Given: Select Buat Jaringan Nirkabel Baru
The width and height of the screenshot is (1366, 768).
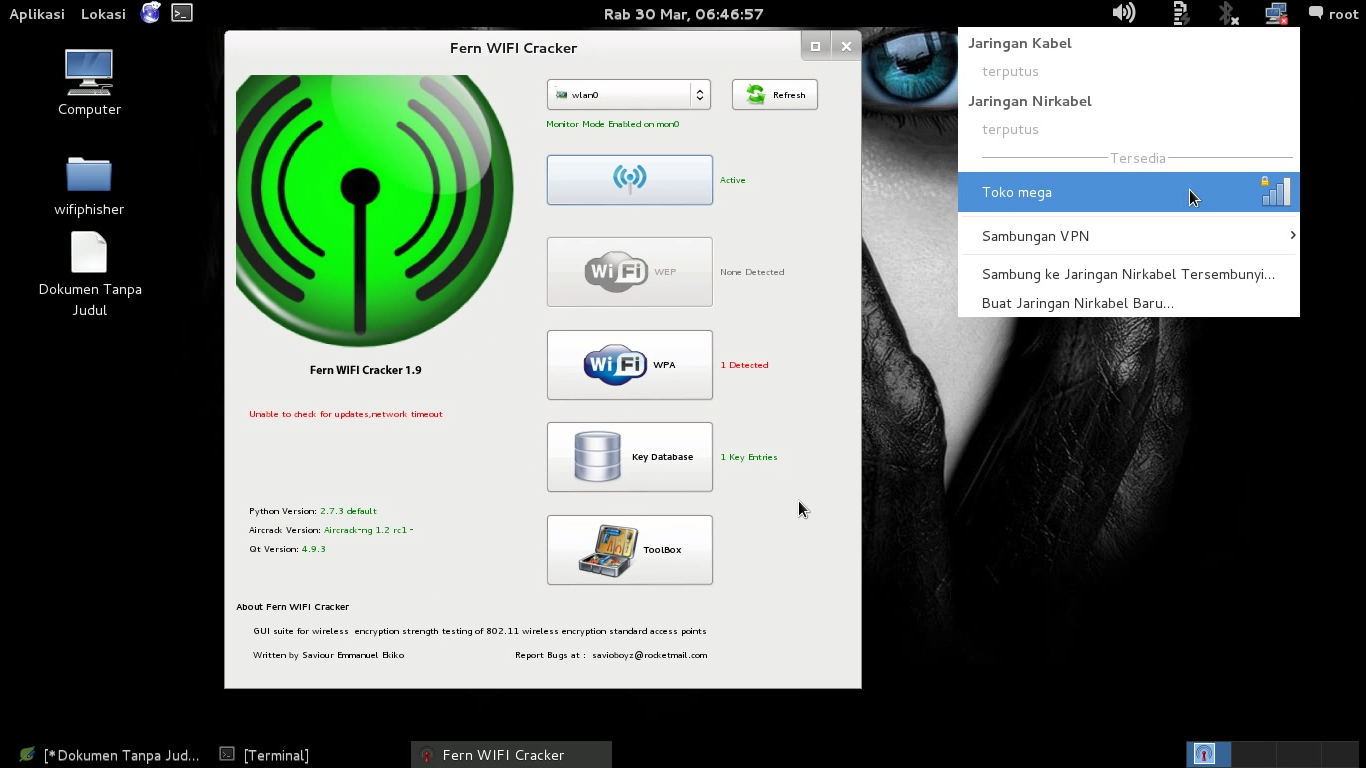Looking at the screenshot, I should 1129,303.
